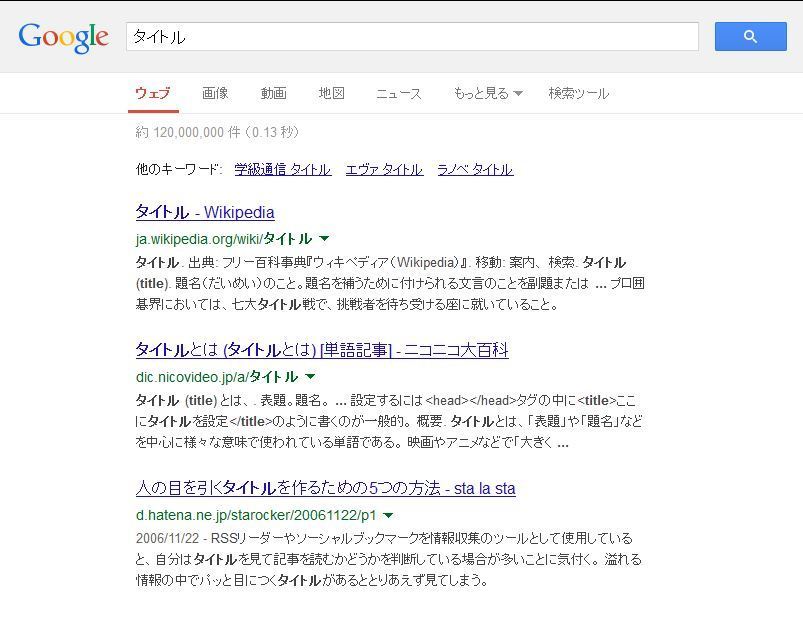
Task: Open 検索ツール options
Action: pos(578,93)
